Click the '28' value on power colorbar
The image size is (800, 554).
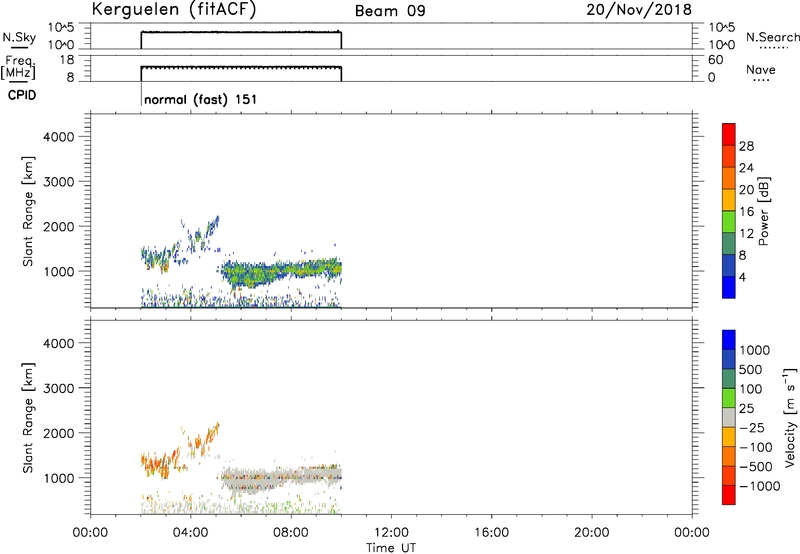tap(746, 146)
